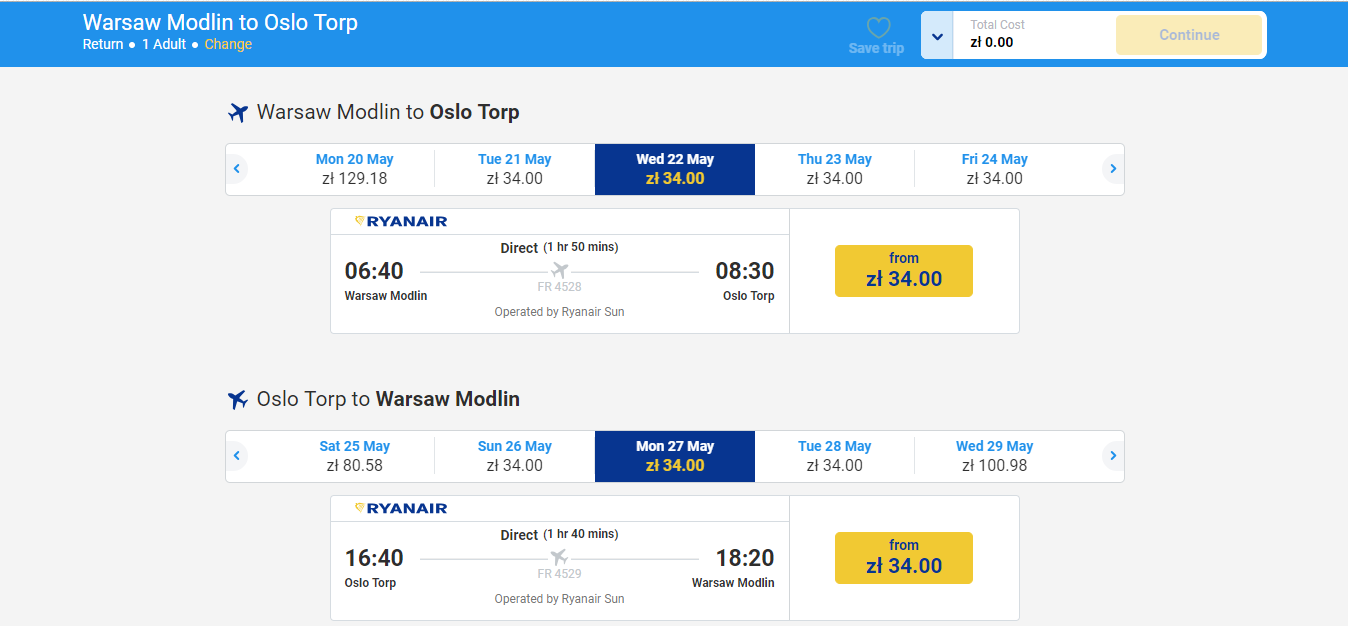Screen dimensions: 1348x626
Task: Click plane icon above FR 4528
Action: 559,271
